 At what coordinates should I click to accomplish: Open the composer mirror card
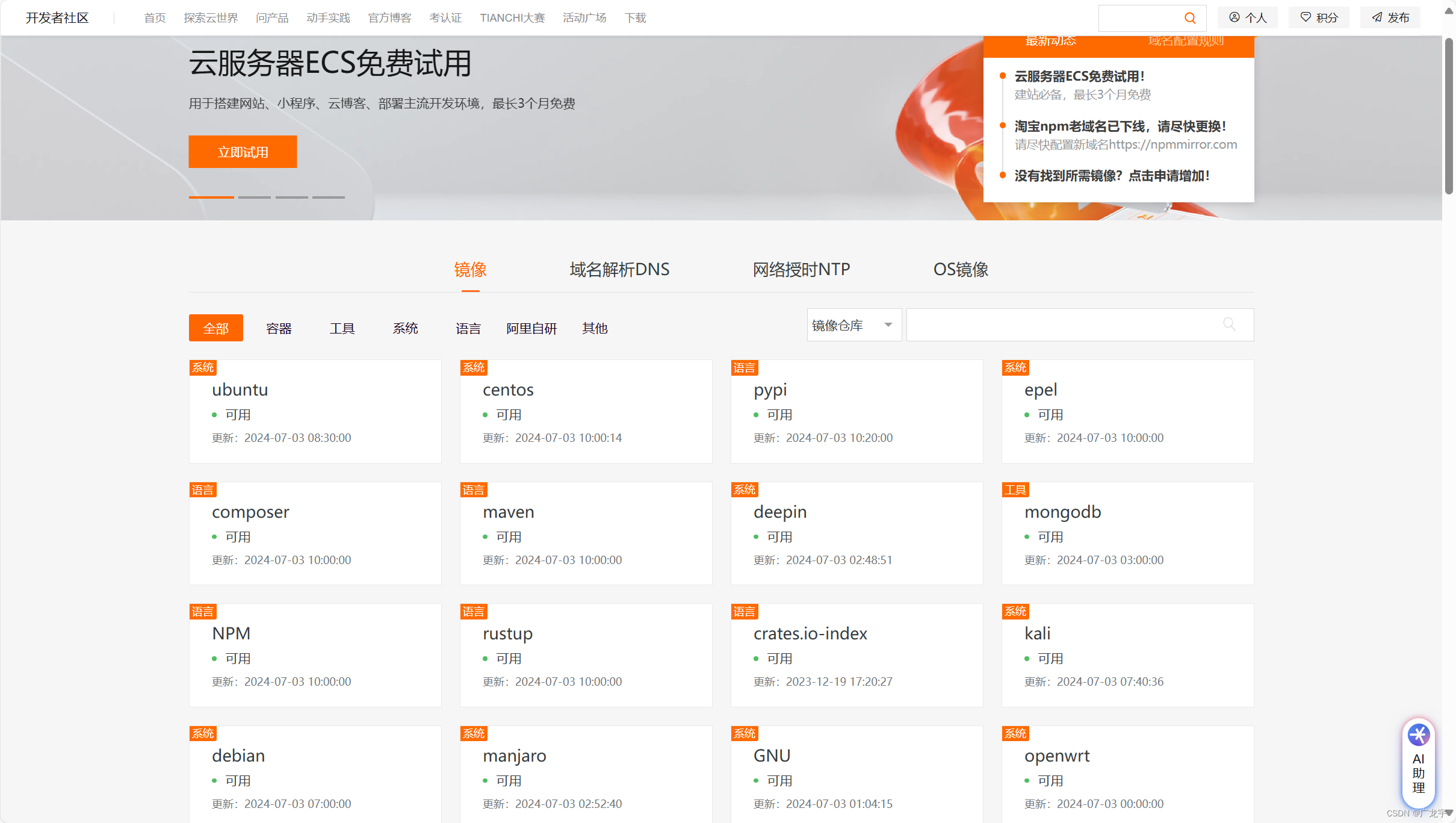pyautogui.click(x=315, y=533)
